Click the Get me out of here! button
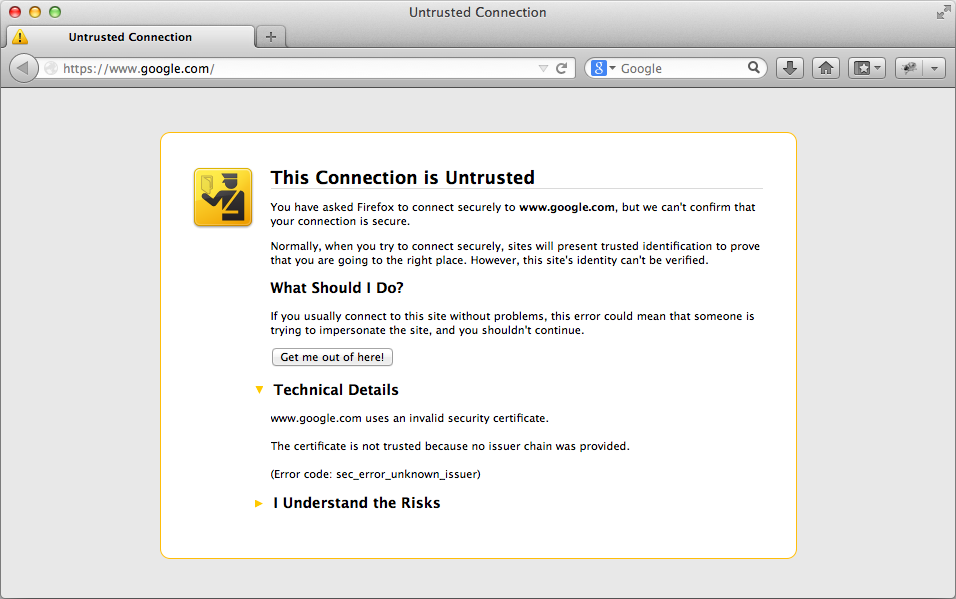Screen dimensions: 956x599 [x=332, y=357]
